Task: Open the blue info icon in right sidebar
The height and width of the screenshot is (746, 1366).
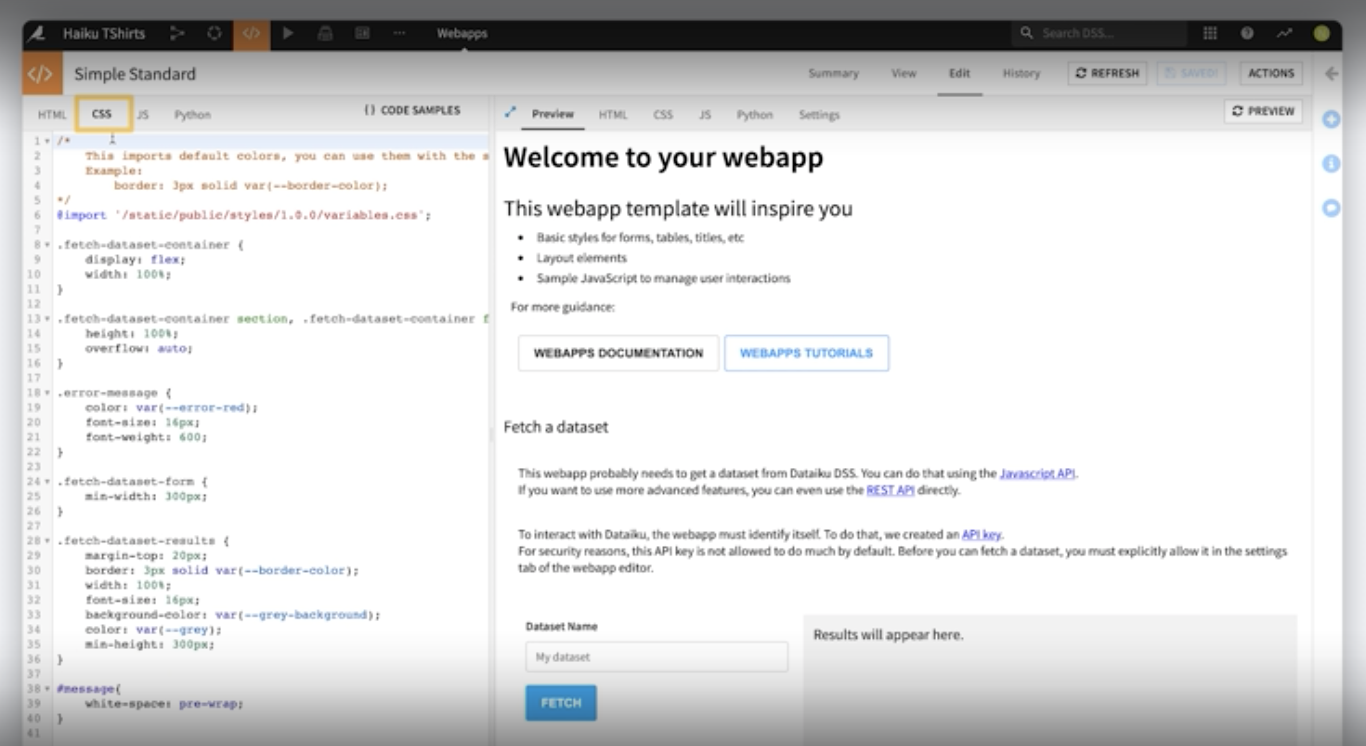Action: 1331,163
